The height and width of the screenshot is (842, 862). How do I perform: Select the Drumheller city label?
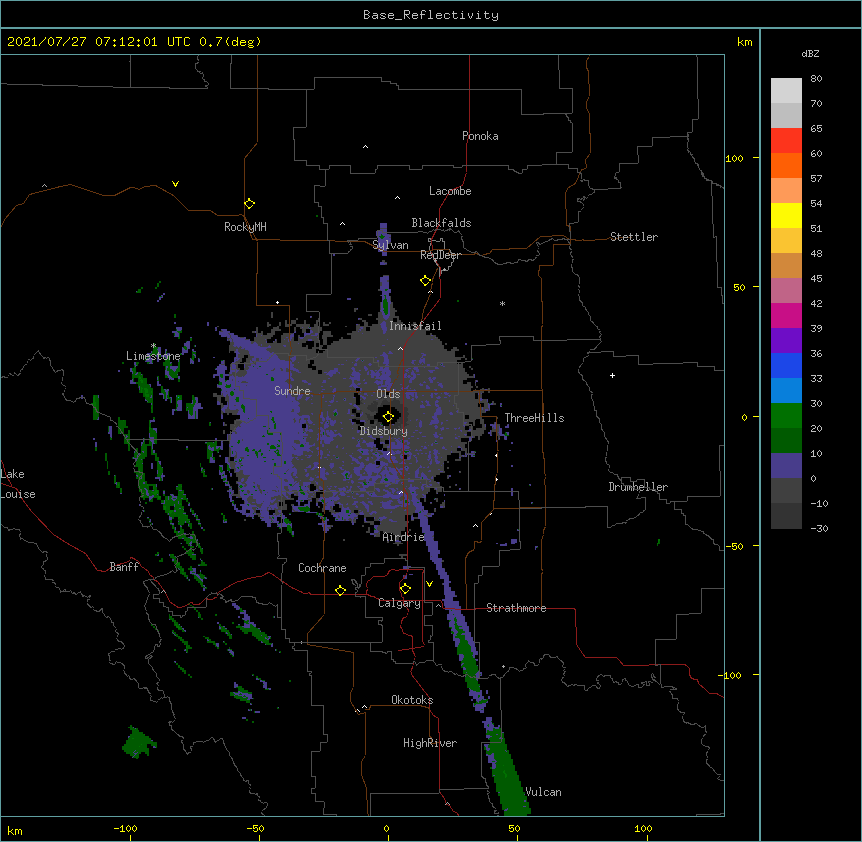638,487
